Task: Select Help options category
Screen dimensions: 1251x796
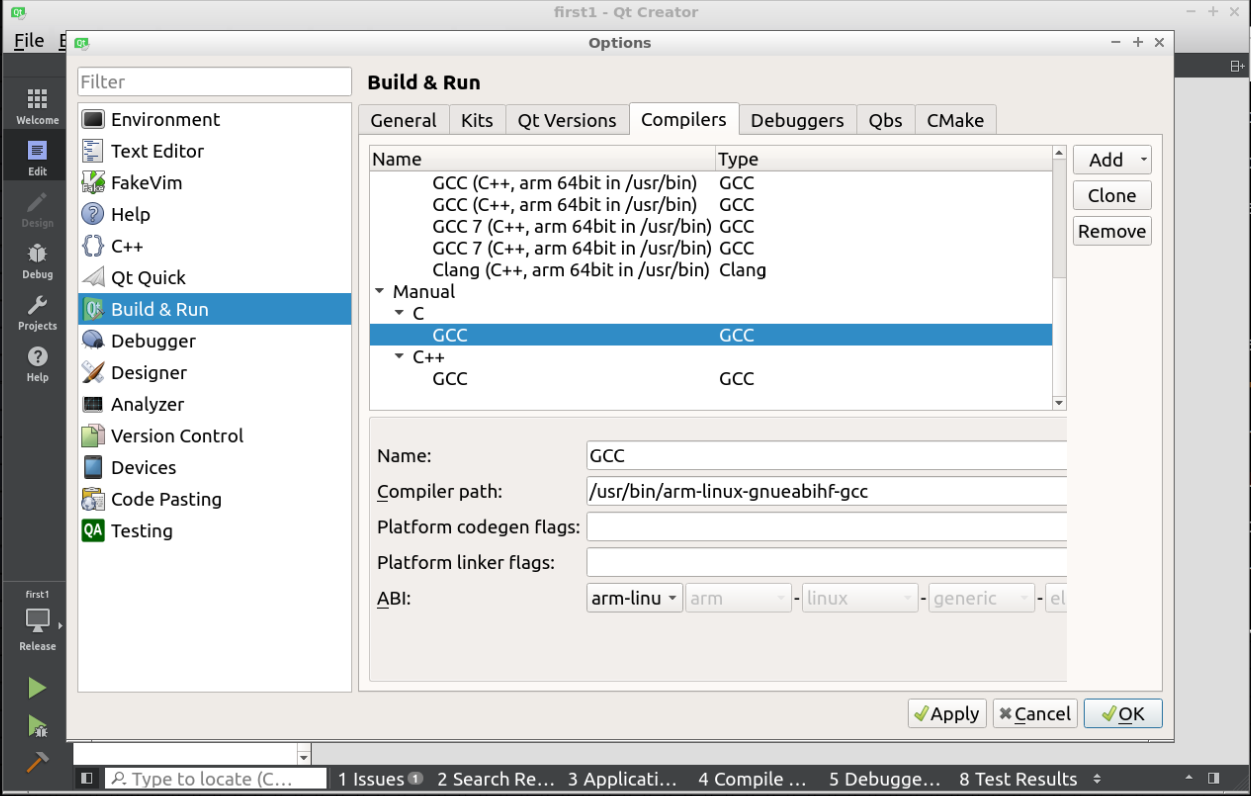Action: (x=215, y=214)
